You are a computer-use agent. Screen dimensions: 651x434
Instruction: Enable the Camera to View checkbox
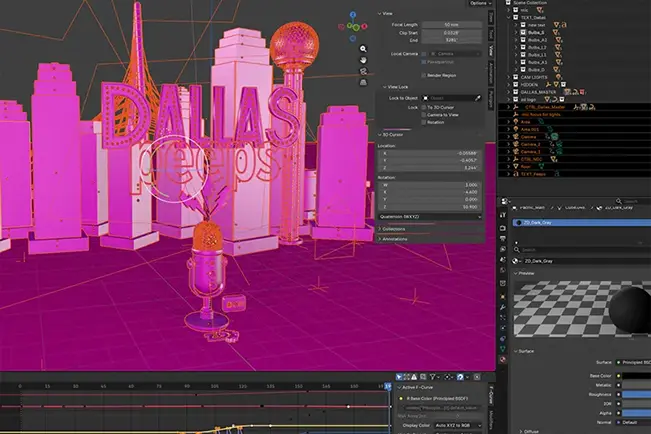pyautogui.click(x=424, y=115)
